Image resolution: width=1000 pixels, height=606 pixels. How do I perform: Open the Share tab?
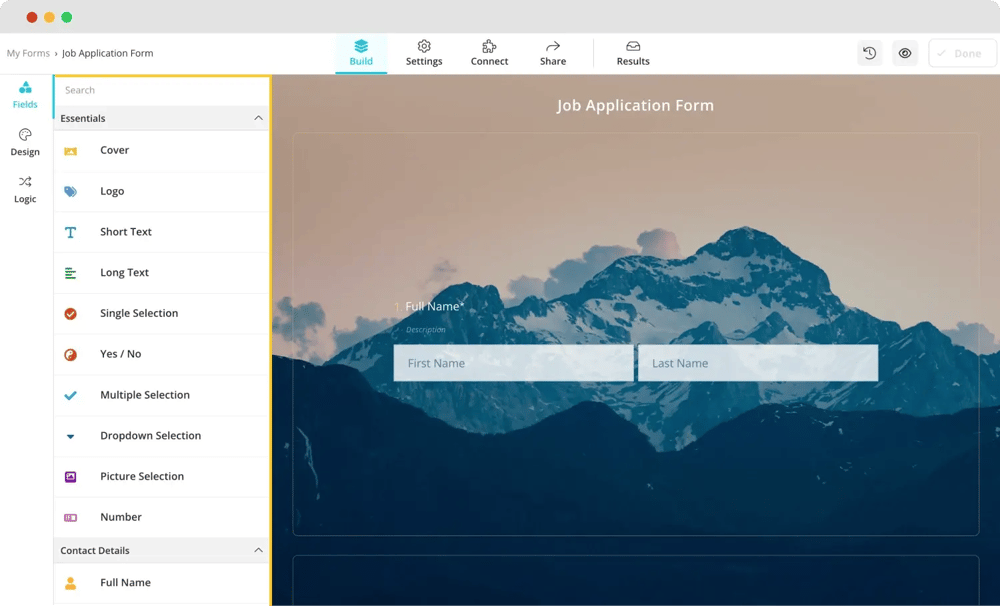click(x=553, y=54)
